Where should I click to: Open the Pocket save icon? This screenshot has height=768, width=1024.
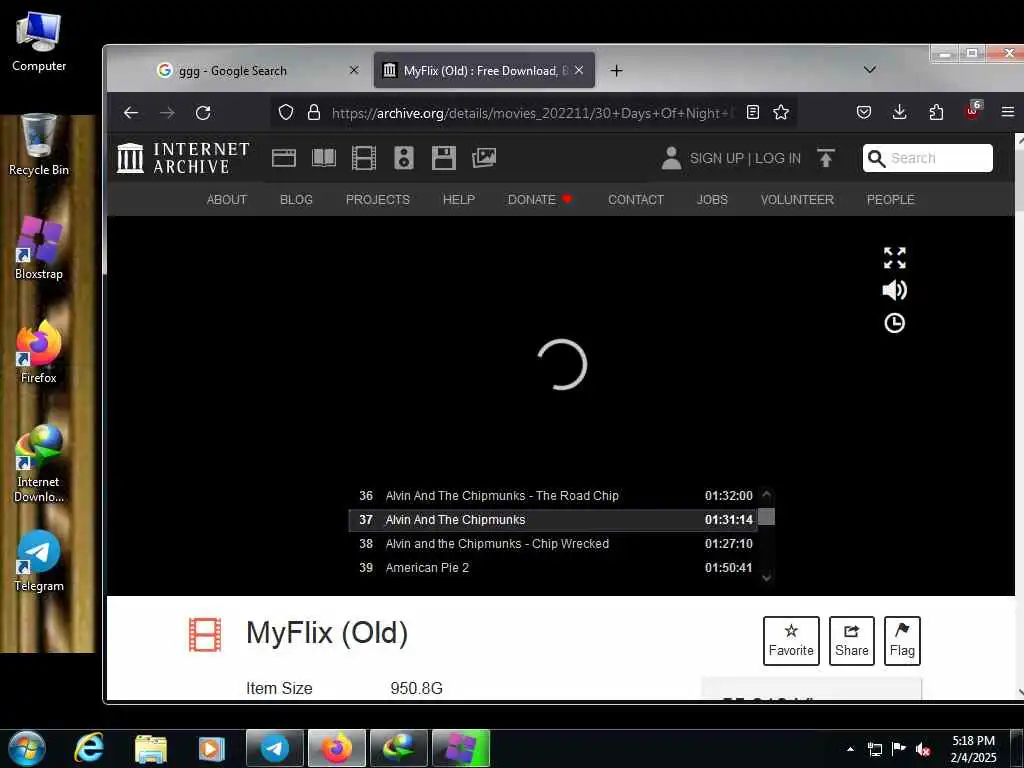click(x=864, y=112)
